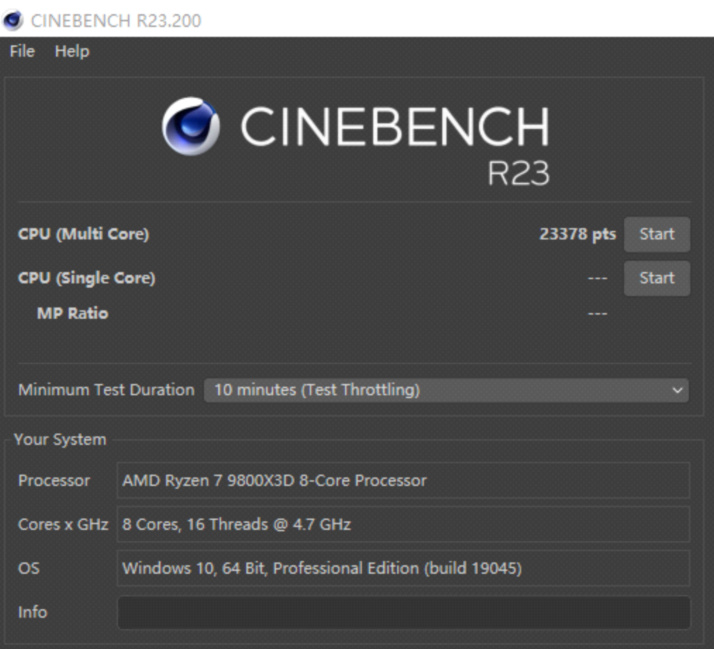Select the Processor name field
The height and width of the screenshot is (649, 714).
click(x=403, y=480)
